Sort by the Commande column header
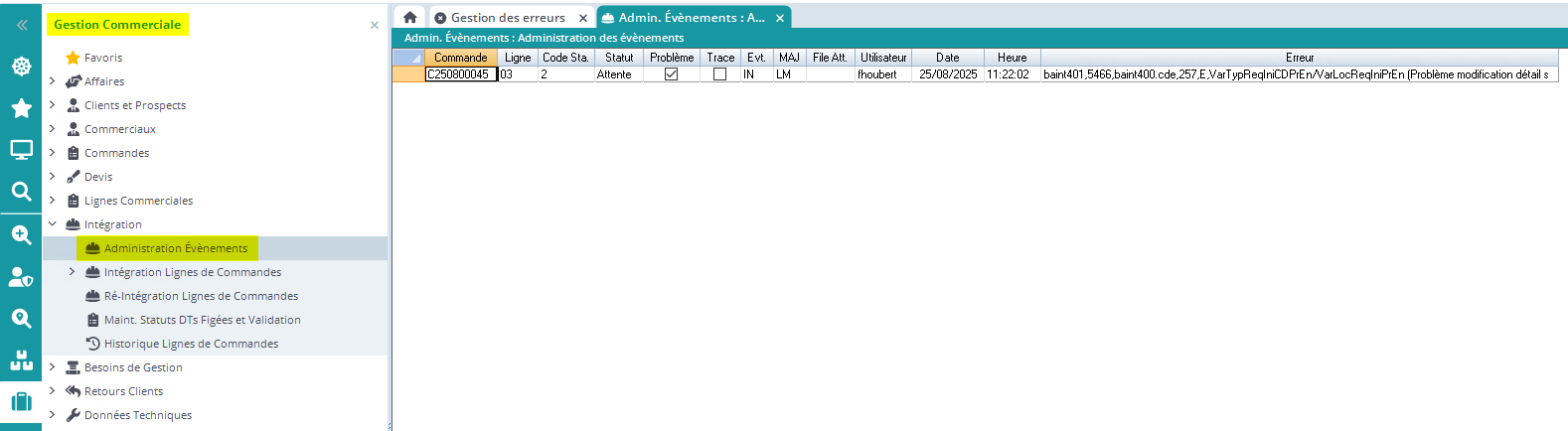 (x=460, y=58)
